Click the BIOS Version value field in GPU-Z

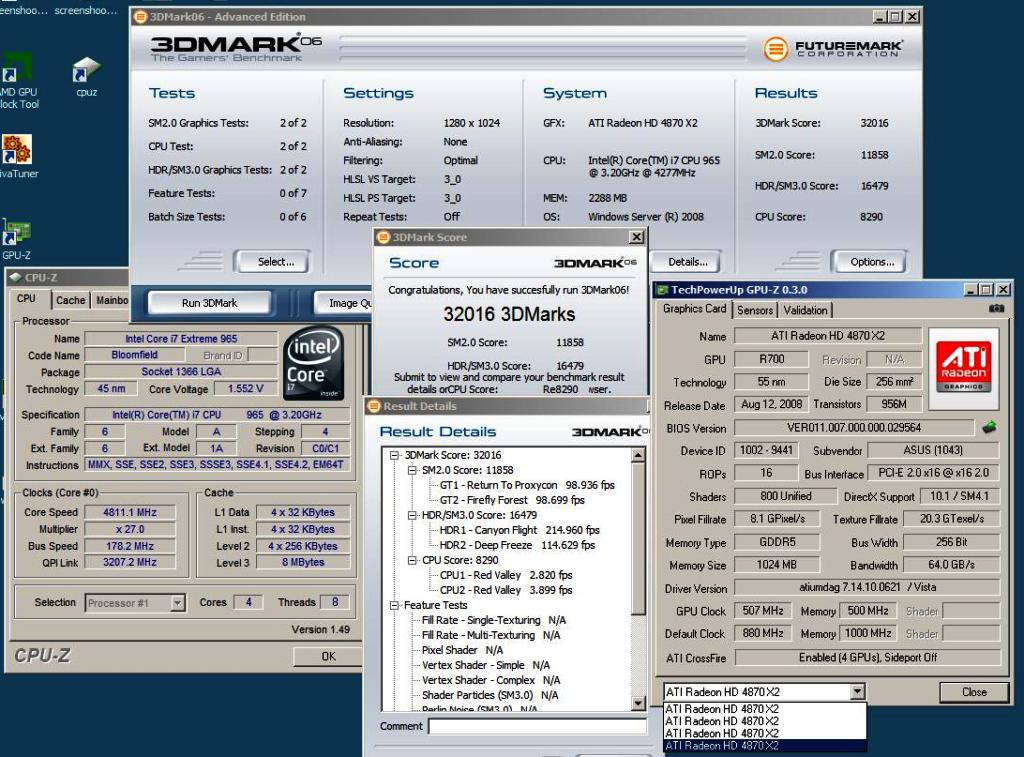click(854, 428)
